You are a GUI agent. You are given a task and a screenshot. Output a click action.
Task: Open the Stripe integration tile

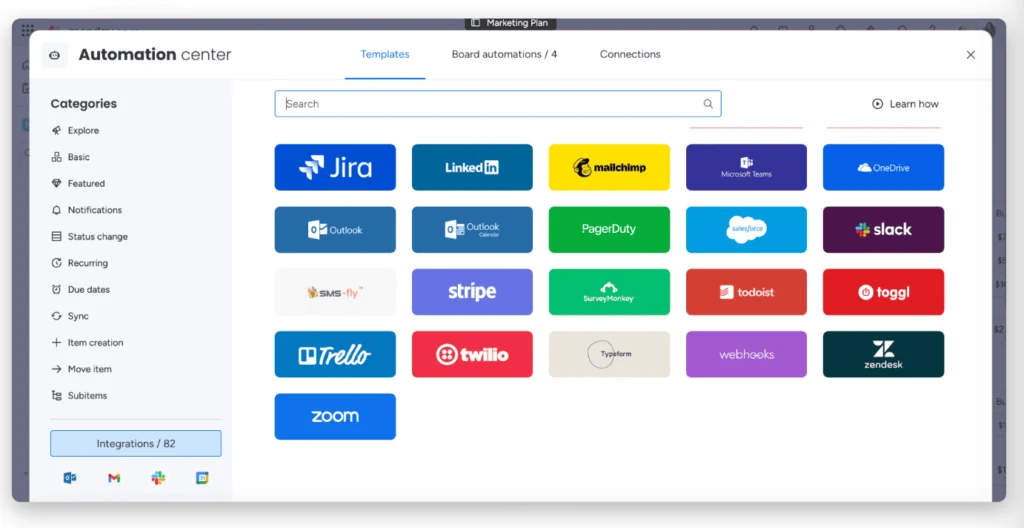pyautogui.click(x=472, y=292)
